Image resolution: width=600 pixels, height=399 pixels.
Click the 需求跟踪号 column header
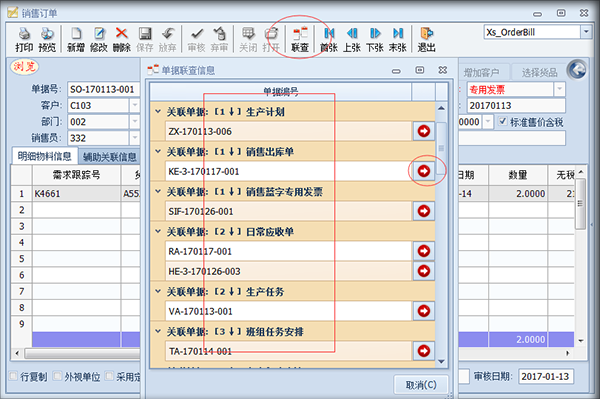click(77, 175)
